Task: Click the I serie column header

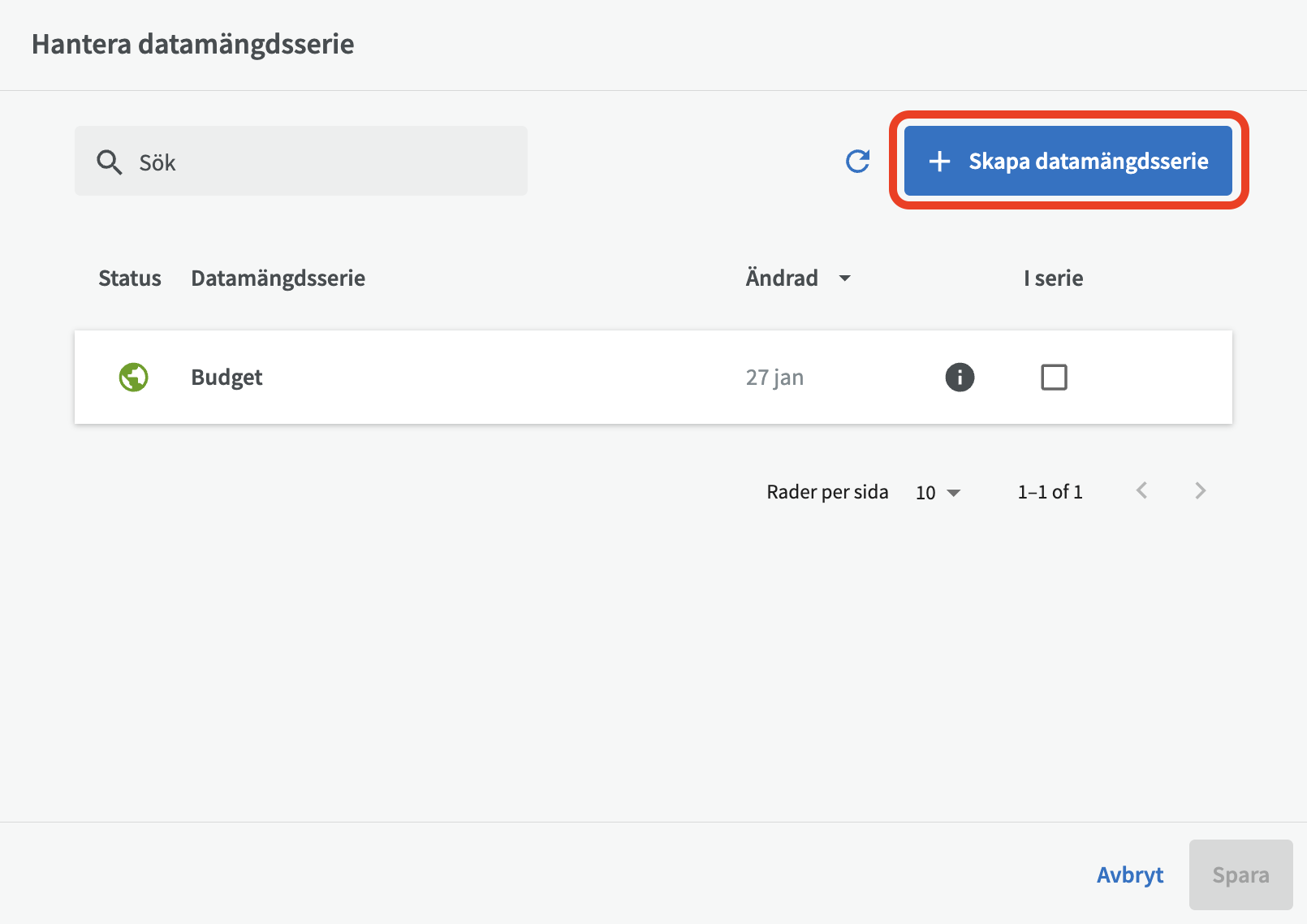Action: pos(1053,278)
